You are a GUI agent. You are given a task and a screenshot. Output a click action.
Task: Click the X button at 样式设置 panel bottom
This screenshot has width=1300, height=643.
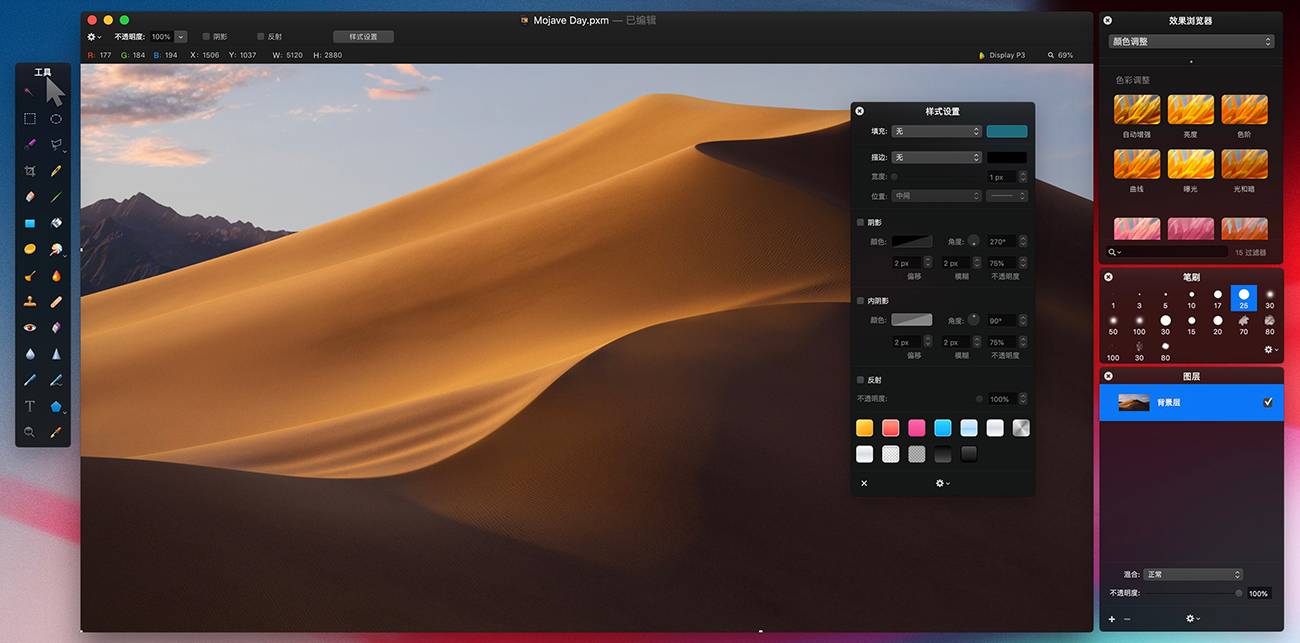click(x=864, y=483)
